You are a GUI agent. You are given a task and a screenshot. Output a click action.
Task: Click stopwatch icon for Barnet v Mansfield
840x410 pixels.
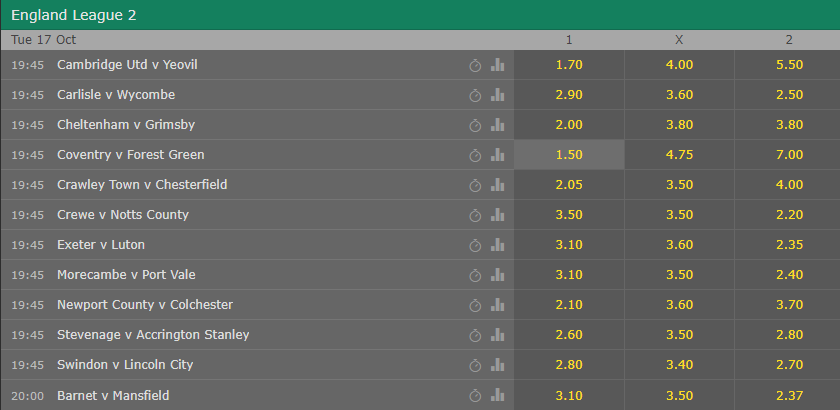pyautogui.click(x=475, y=396)
